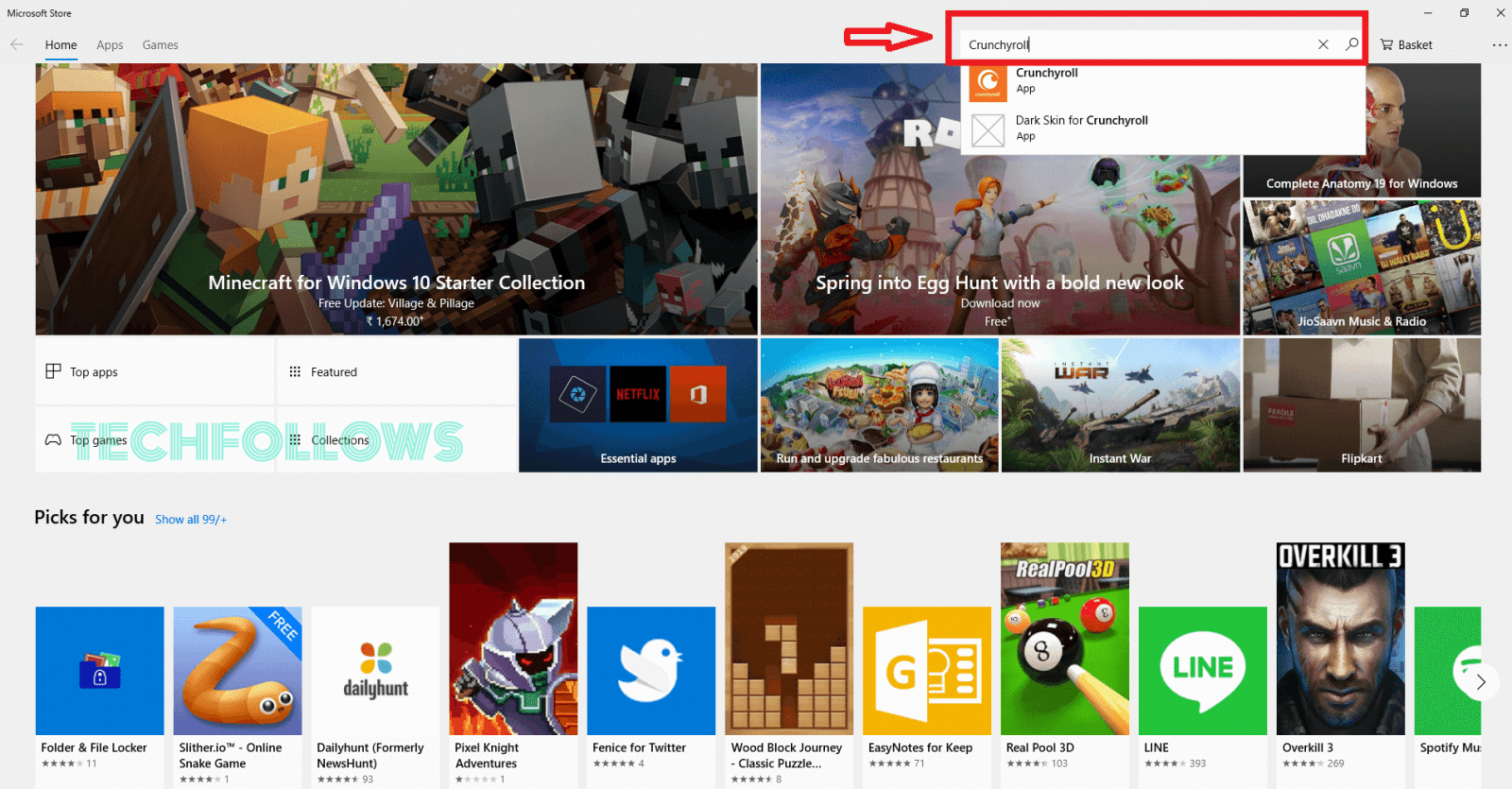Click the Wood Block Journey title text
The image size is (1512, 789).
point(786,755)
